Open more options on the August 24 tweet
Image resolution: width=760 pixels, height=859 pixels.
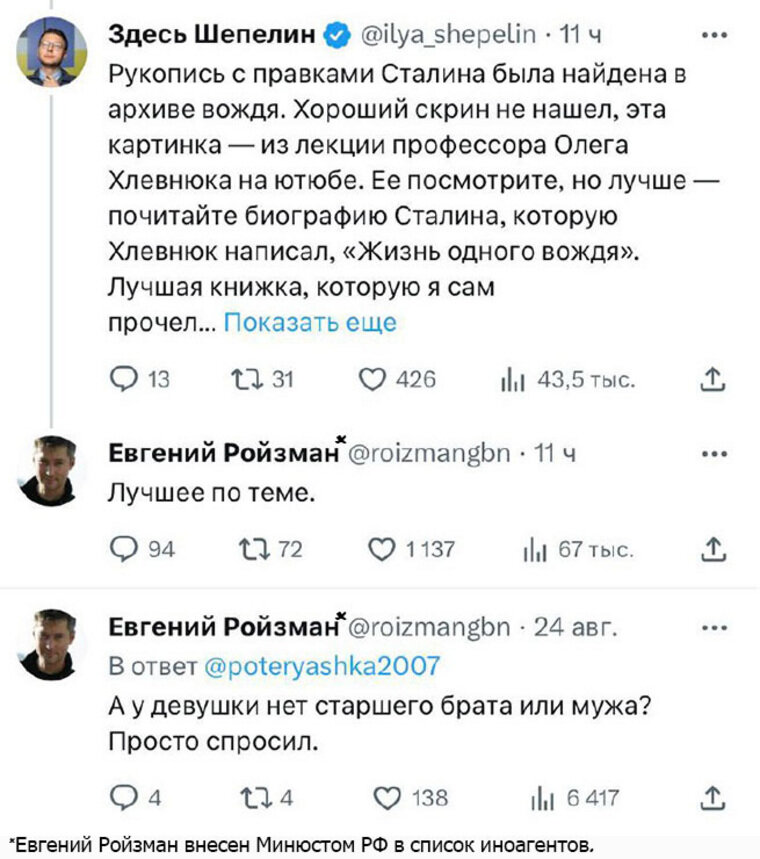point(714,626)
